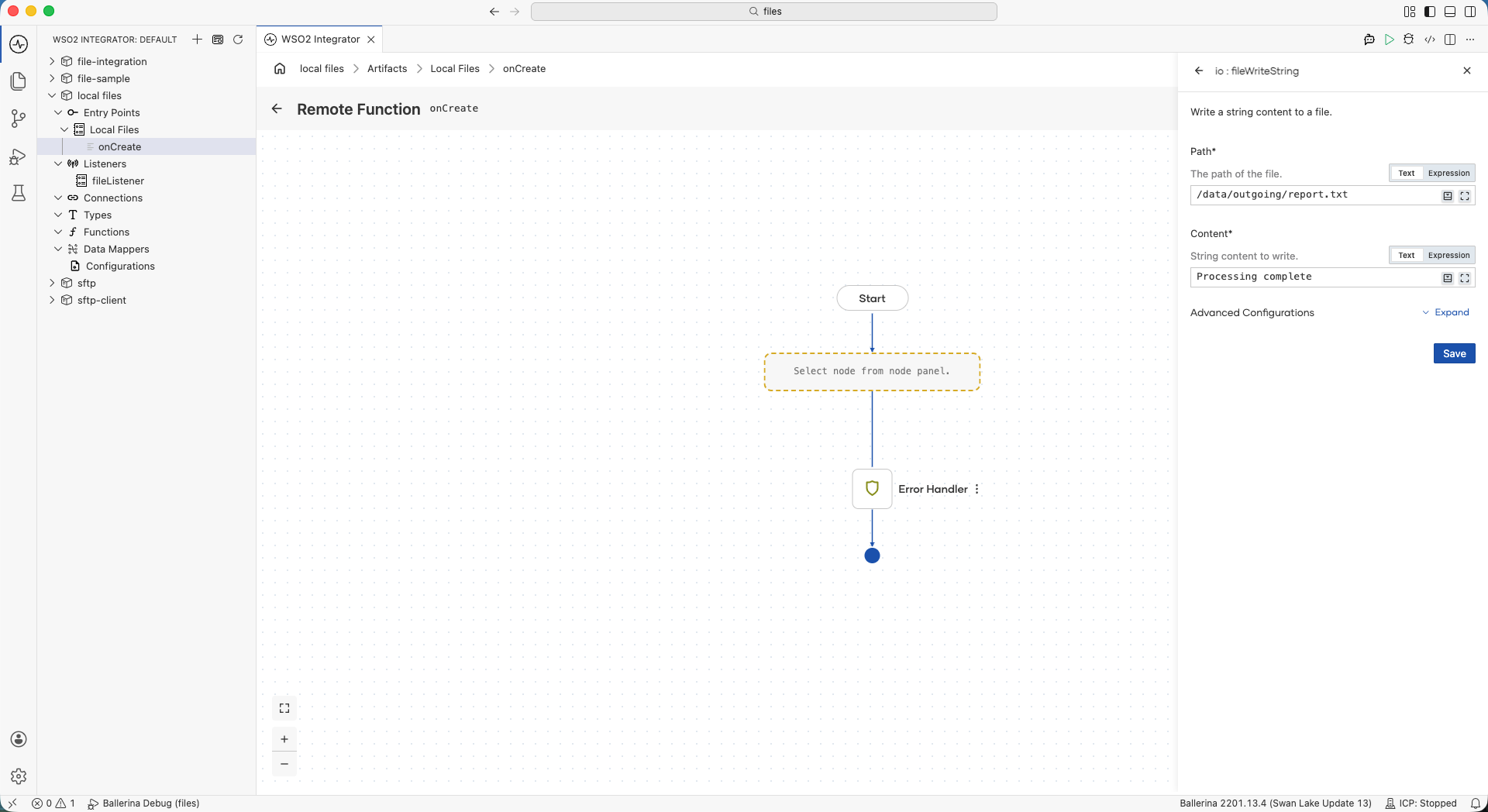
Task: Switch Content input to Text mode
Action: pyautogui.click(x=1407, y=256)
